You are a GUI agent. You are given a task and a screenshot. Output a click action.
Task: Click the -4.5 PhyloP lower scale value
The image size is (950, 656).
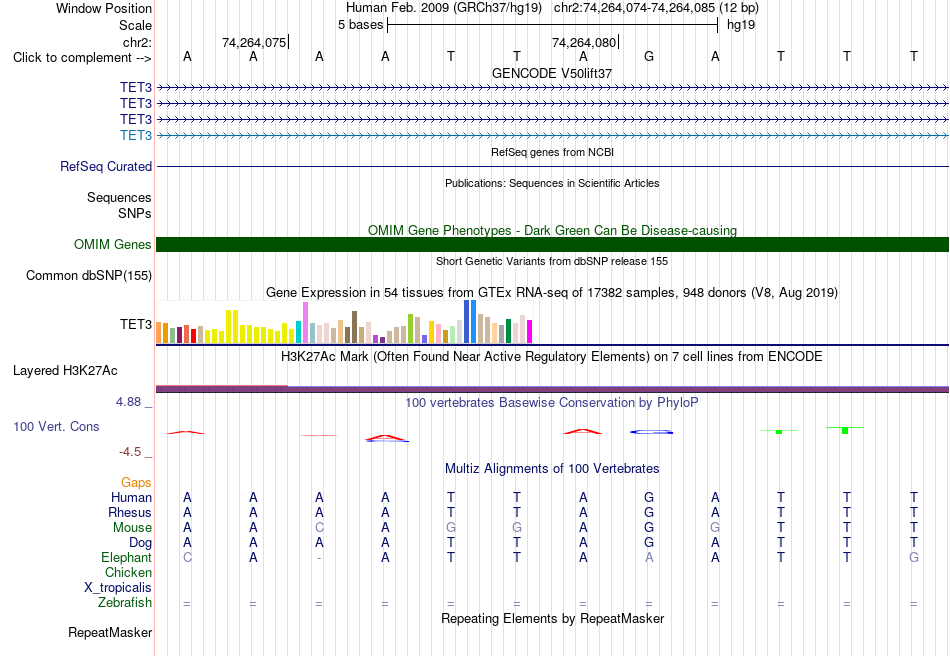[x=130, y=452]
